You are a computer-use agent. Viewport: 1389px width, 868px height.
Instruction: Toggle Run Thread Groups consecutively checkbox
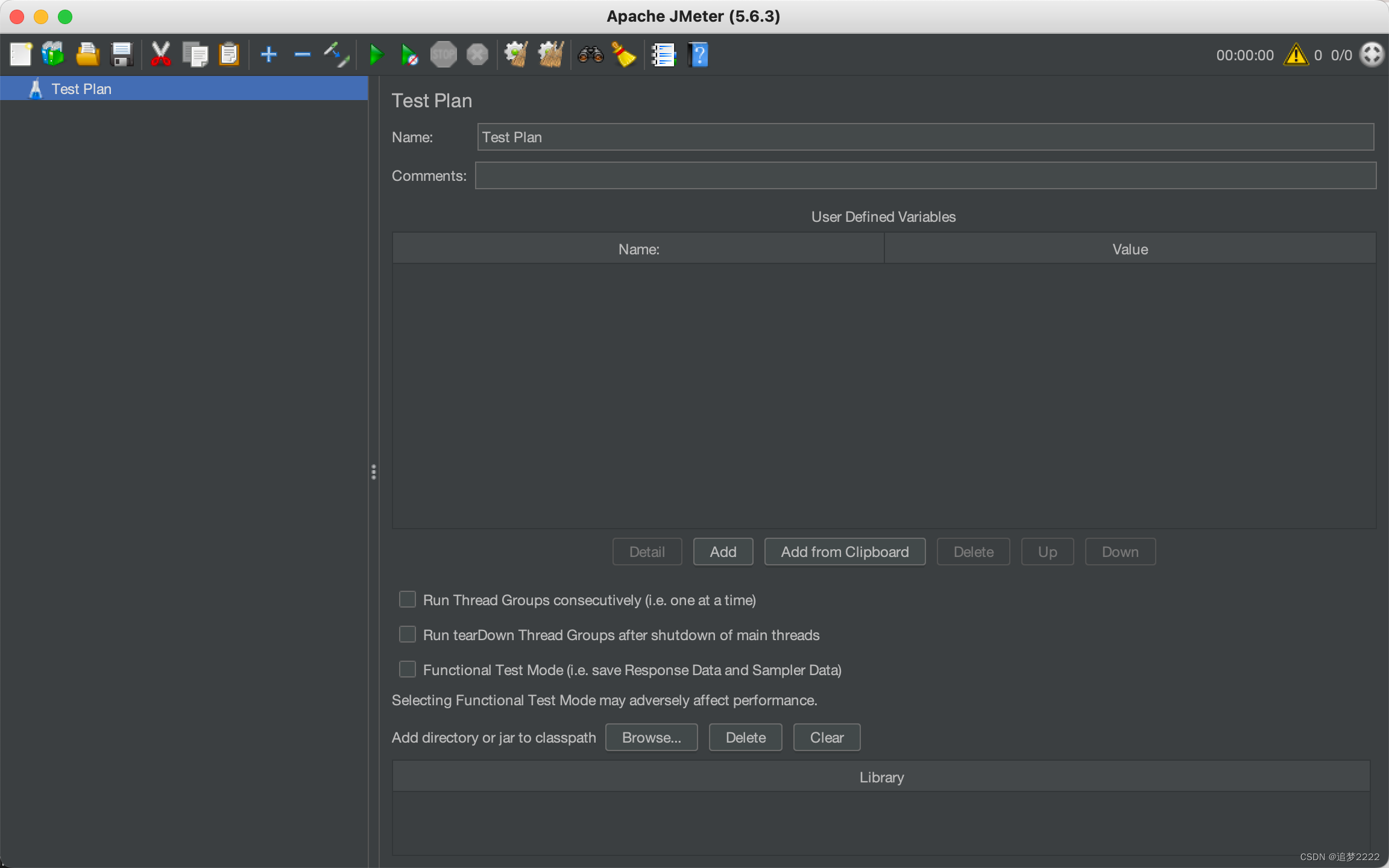click(x=406, y=600)
